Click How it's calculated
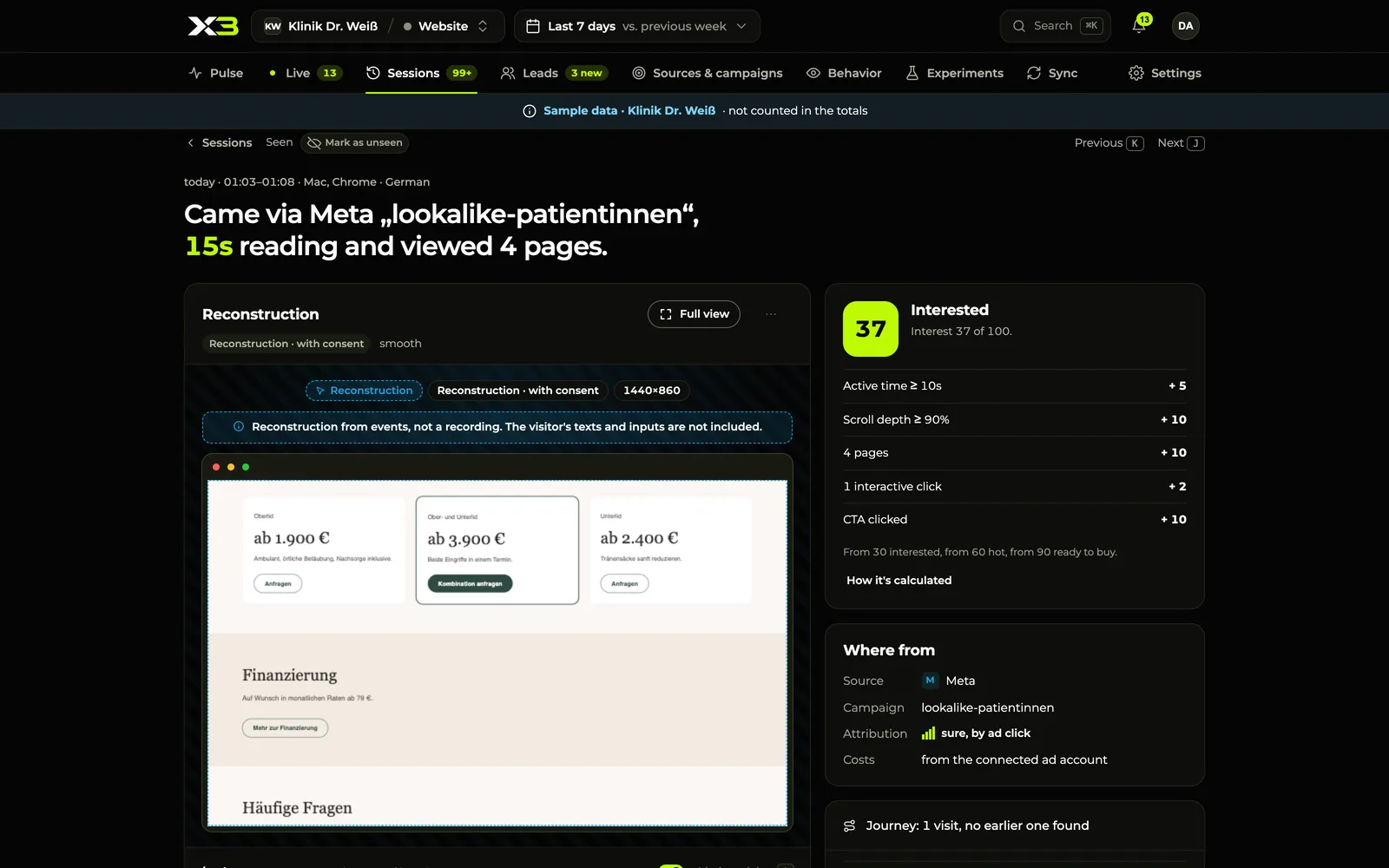The width and height of the screenshot is (1389, 868). pyautogui.click(x=899, y=581)
